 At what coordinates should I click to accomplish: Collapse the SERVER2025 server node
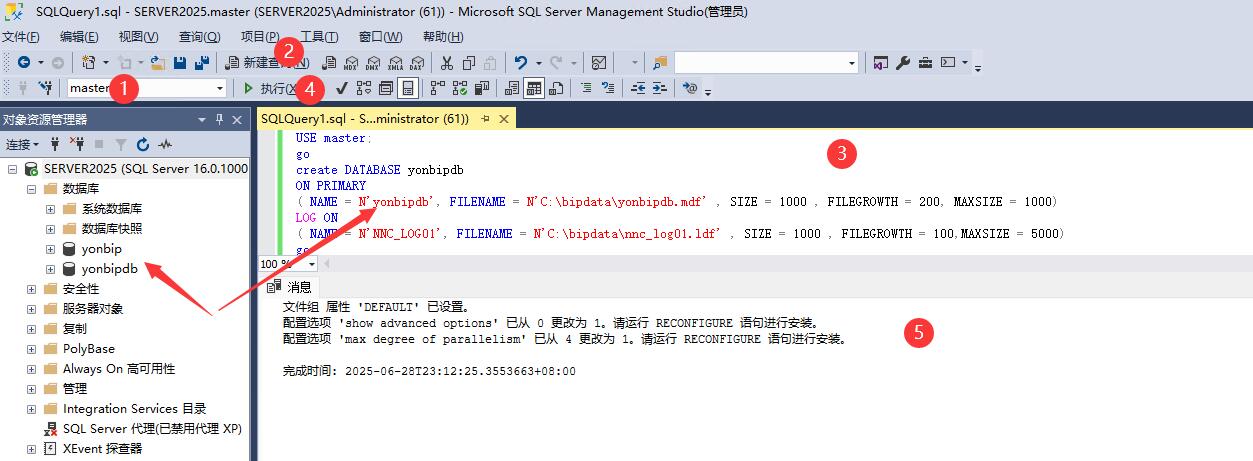pyautogui.click(x=12, y=169)
